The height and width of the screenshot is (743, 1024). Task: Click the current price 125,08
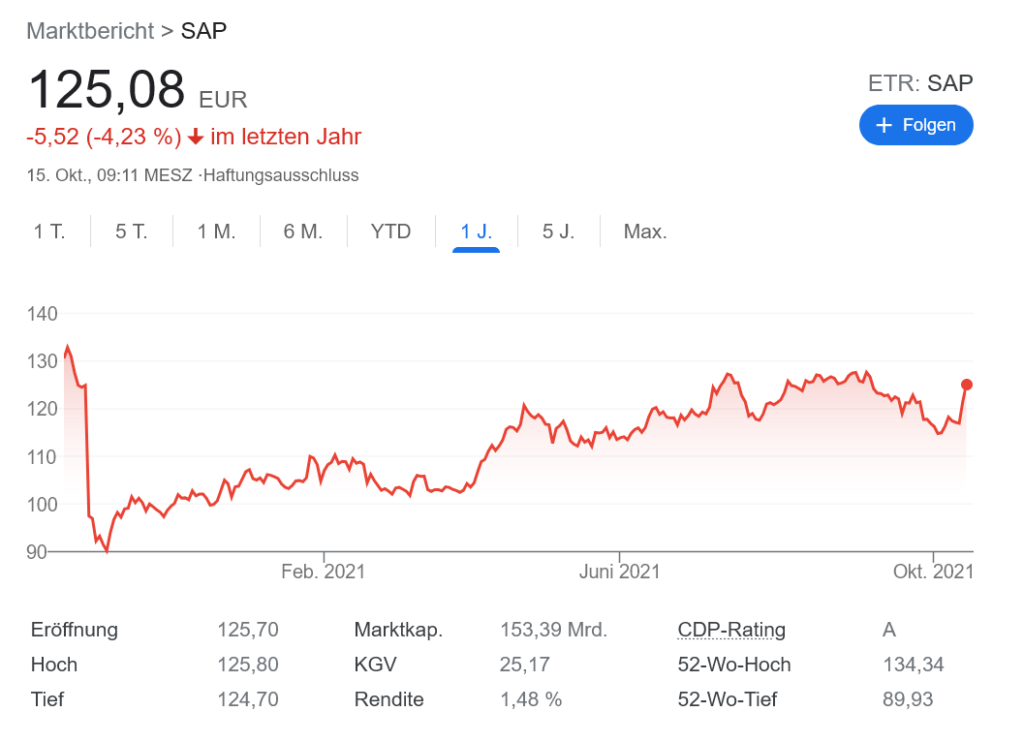click(x=107, y=90)
